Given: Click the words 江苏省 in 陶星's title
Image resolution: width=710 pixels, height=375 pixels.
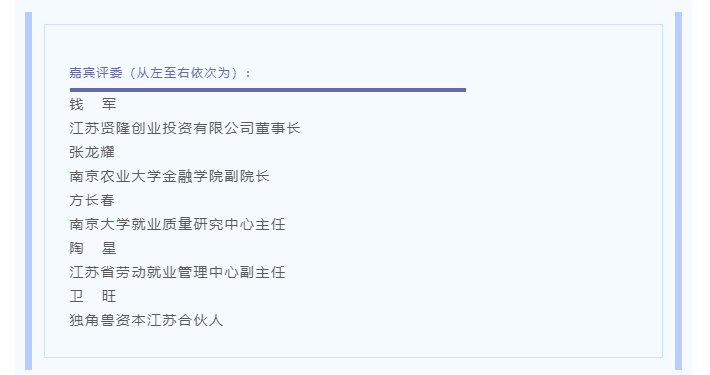Looking at the screenshot, I should coord(92,272).
